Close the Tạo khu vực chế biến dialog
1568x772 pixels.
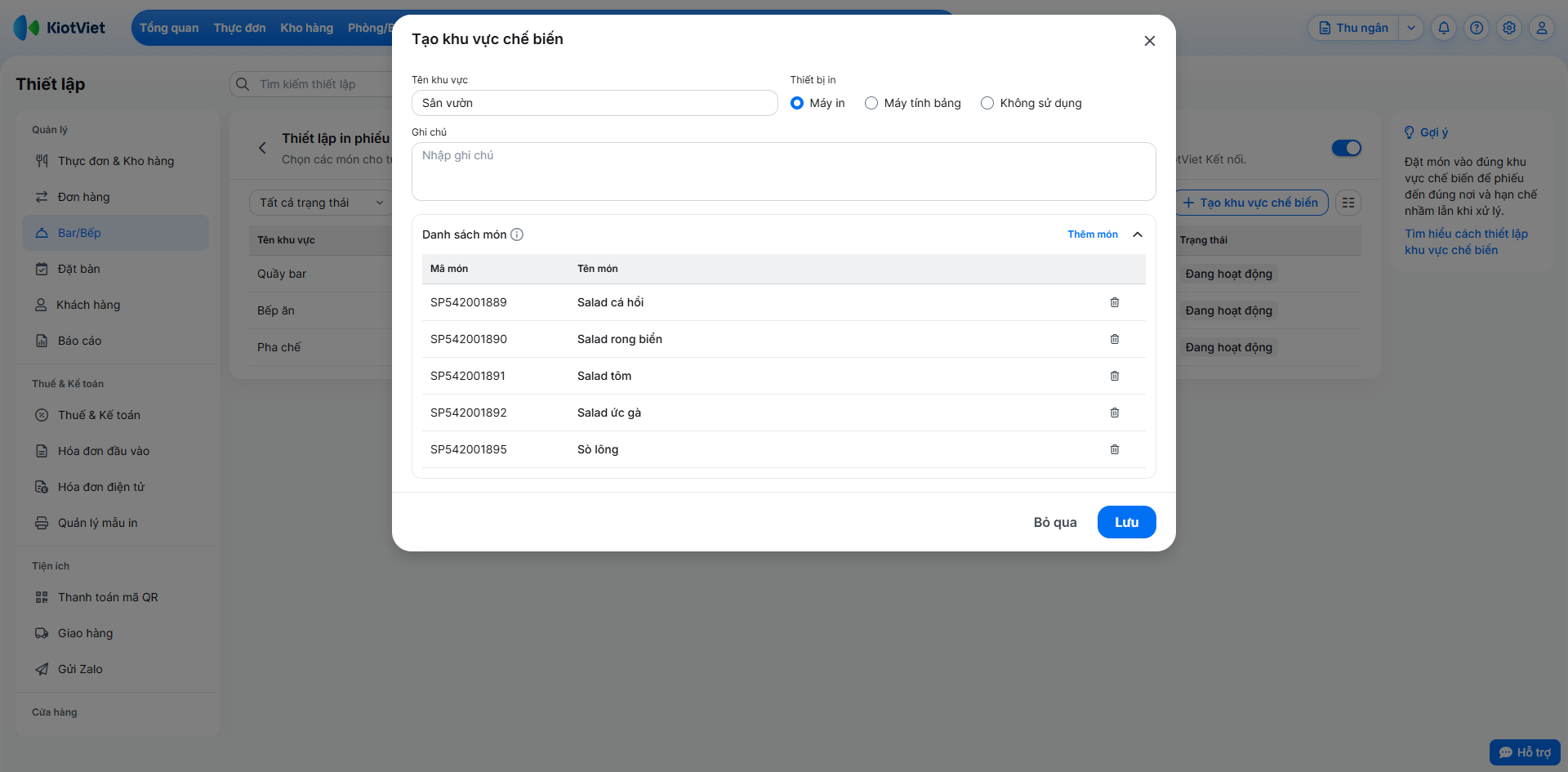click(x=1150, y=41)
